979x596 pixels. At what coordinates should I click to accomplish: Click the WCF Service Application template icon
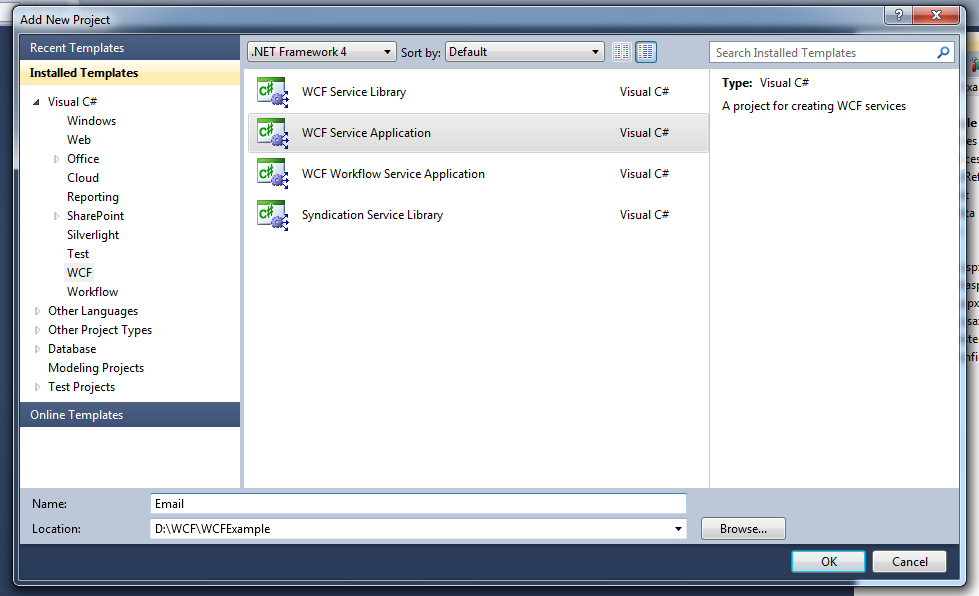(272, 132)
